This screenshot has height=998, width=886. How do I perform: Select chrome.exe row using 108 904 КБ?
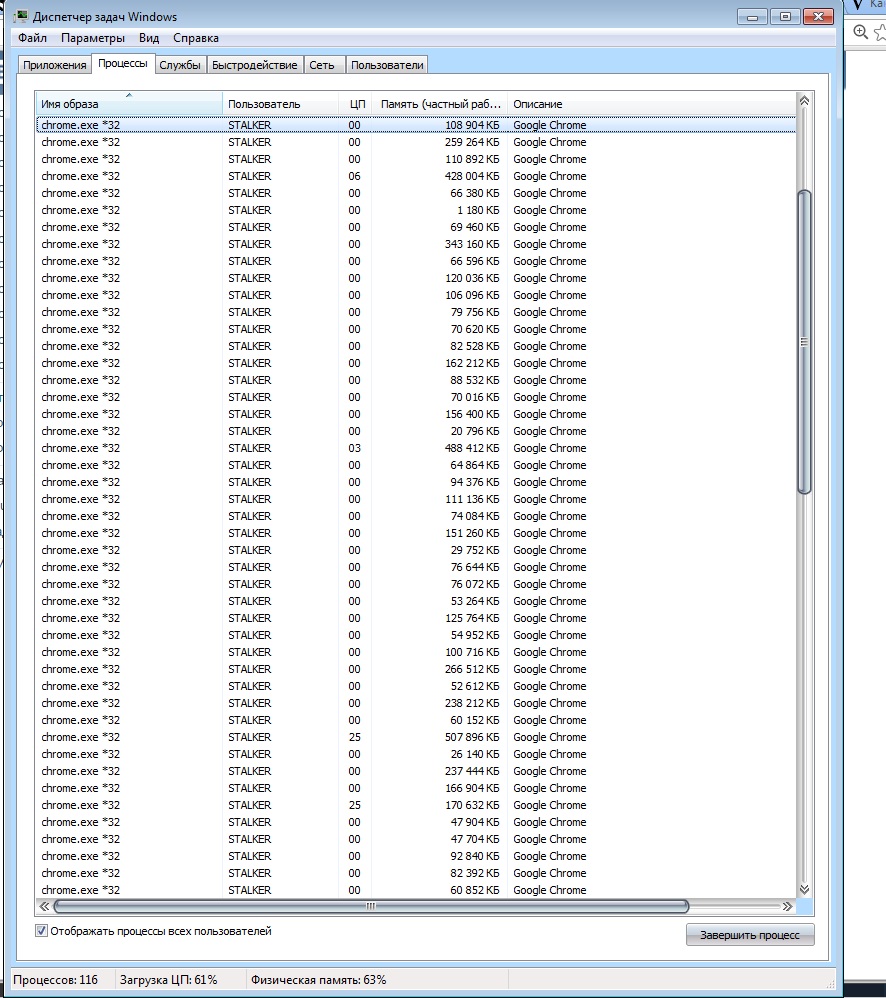416,125
